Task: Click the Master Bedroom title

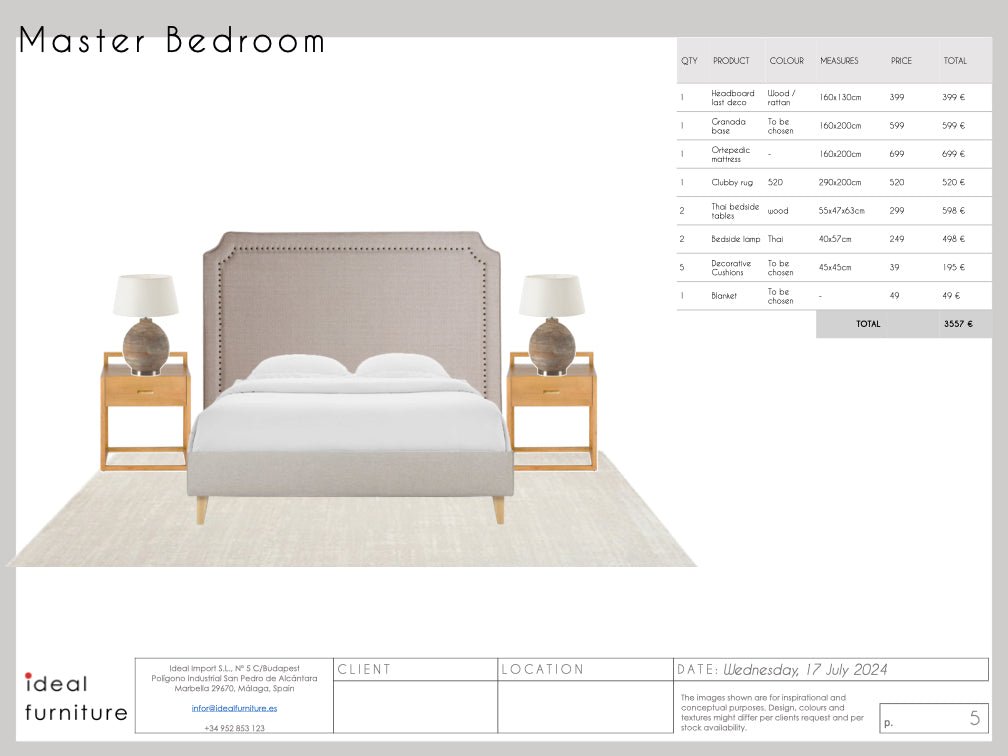Action: point(172,41)
